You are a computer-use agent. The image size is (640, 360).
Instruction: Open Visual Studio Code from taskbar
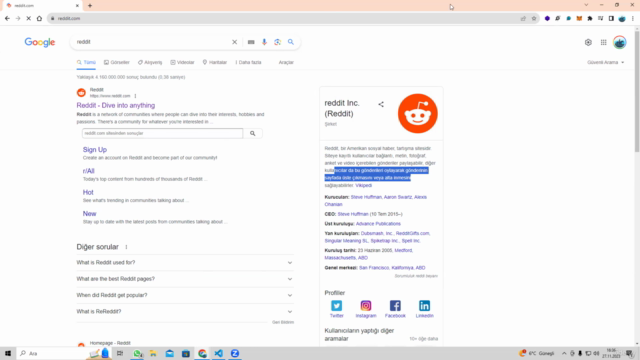point(219,353)
